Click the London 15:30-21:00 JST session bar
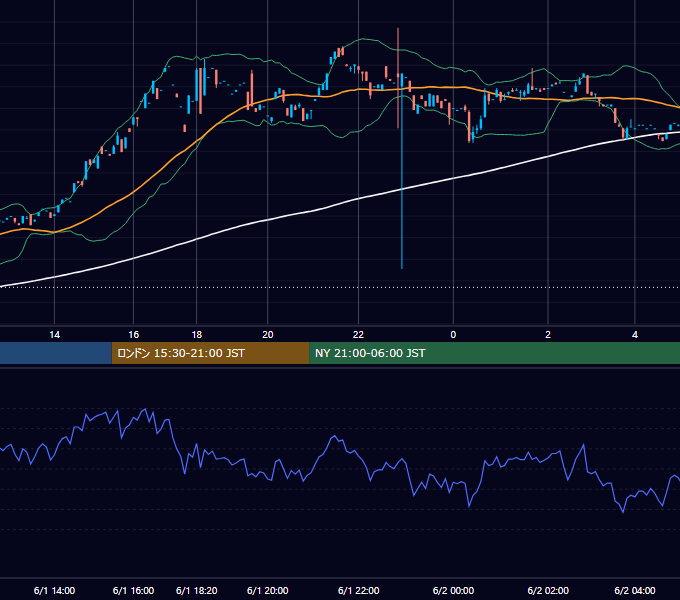 [x=210, y=353]
